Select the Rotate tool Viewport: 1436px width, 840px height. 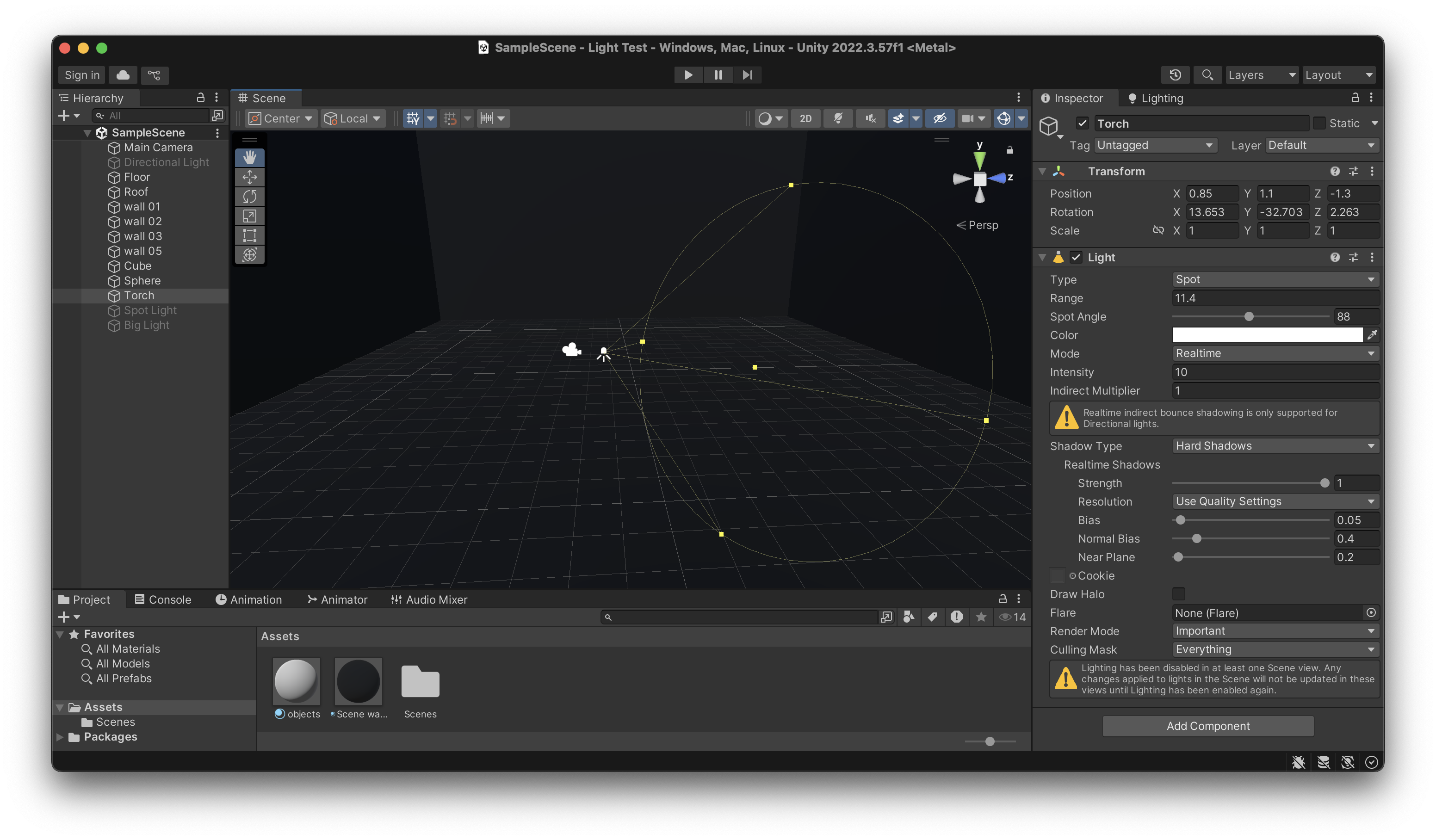coord(250,197)
